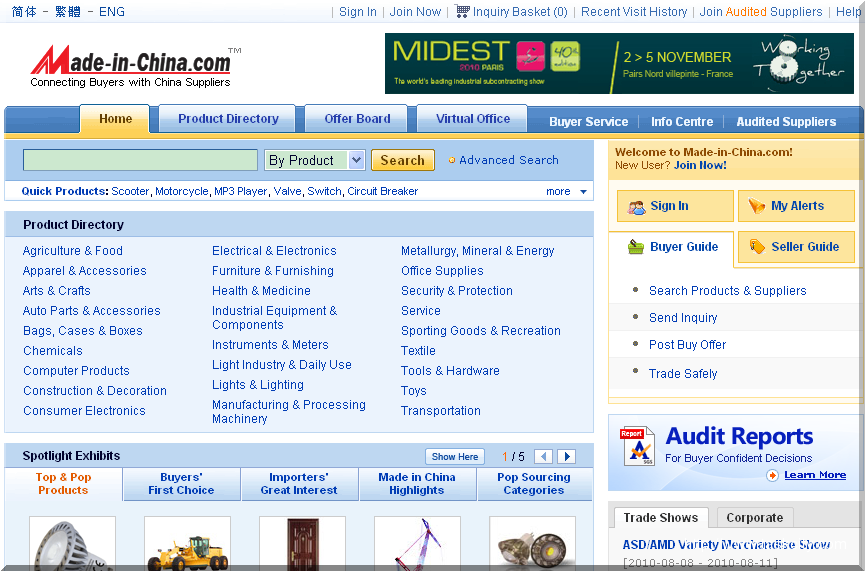Viewport: 865px width, 571px height.
Task: Switch language to 繁體
Action: pyautogui.click(x=67, y=12)
